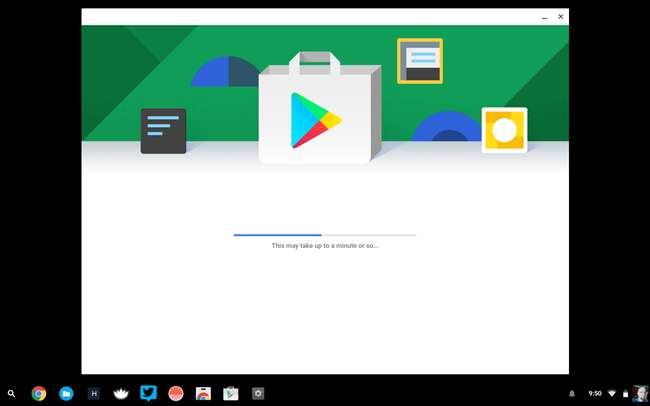650x406 pixels.
Task: Minimize the Play Store setup window
Action: click(544, 17)
